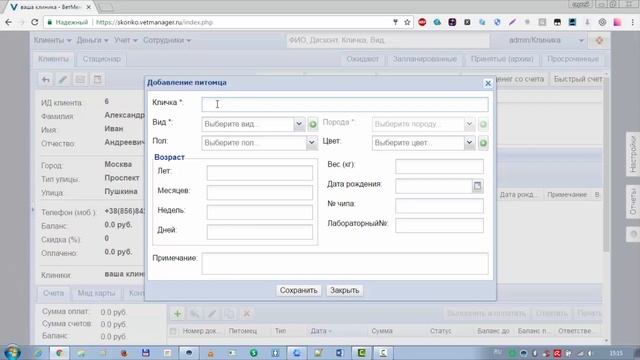Click the global ФИО search field
The width and height of the screenshot is (640, 360).
pyautogui.click(x=388, y=40)
